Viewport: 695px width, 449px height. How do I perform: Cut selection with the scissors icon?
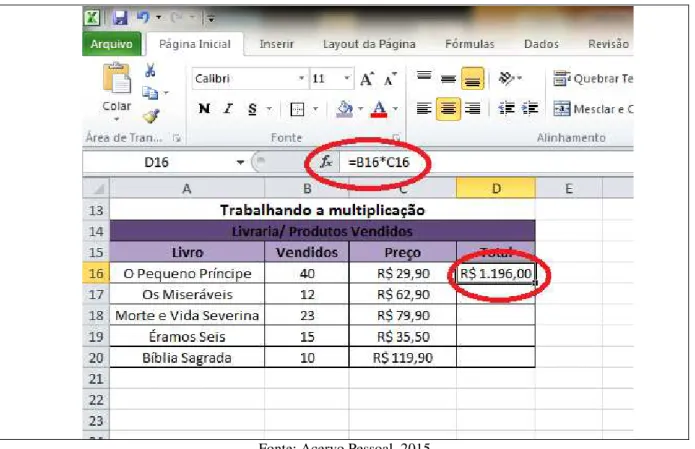click(150, 70)
